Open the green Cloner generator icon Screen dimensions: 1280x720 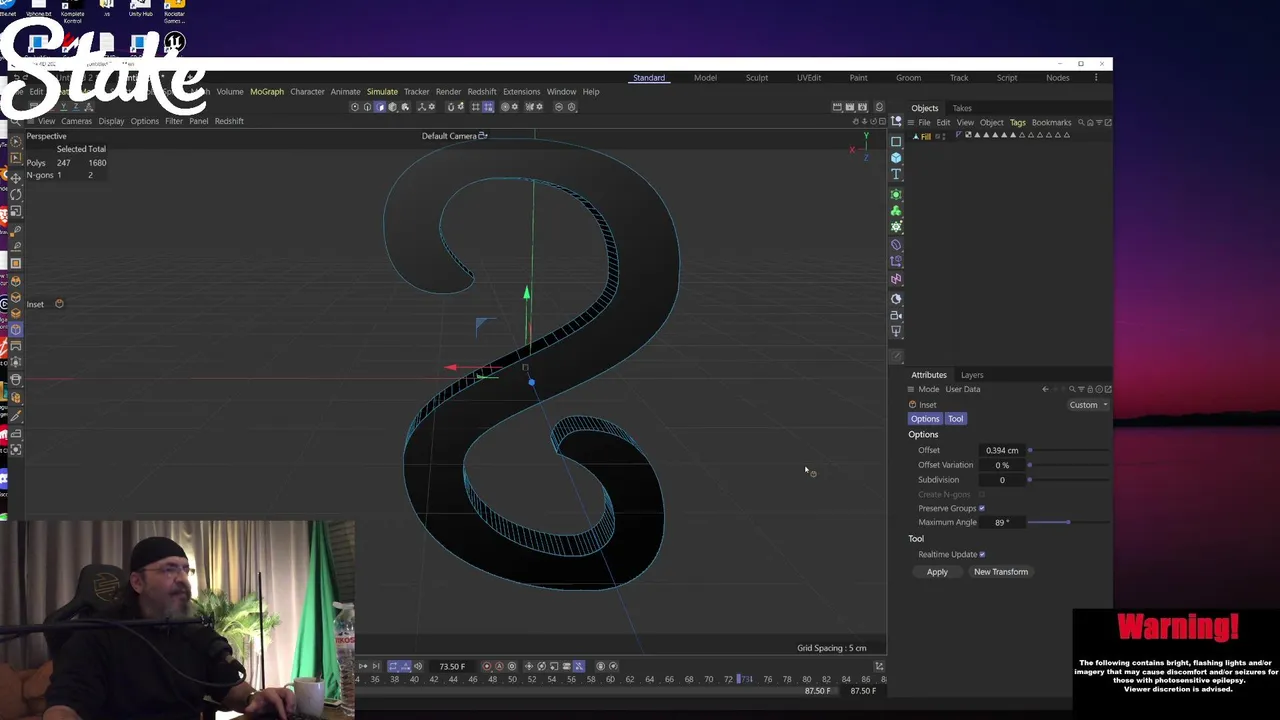[896, 211]
